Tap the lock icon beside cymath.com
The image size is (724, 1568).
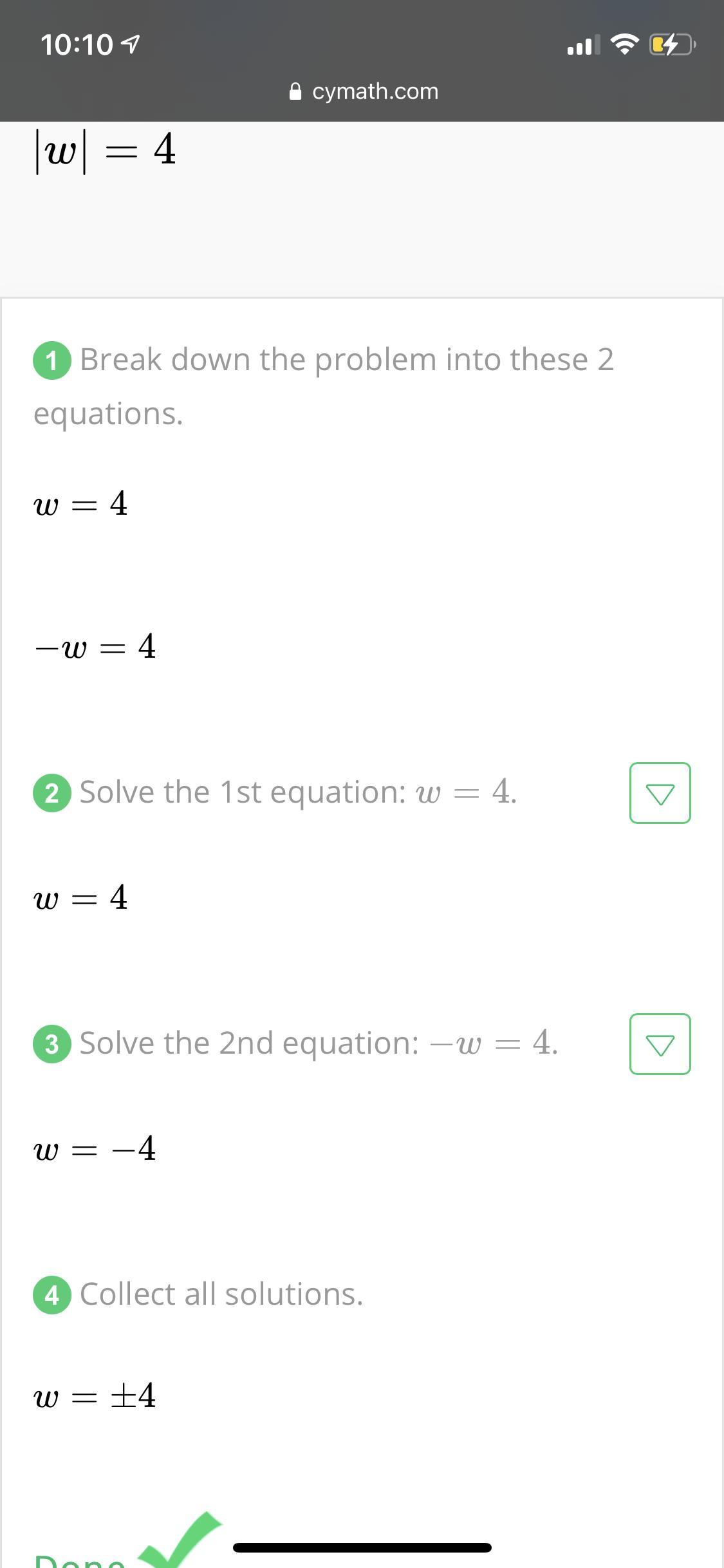pyautogui.click(x=295, y=91)
